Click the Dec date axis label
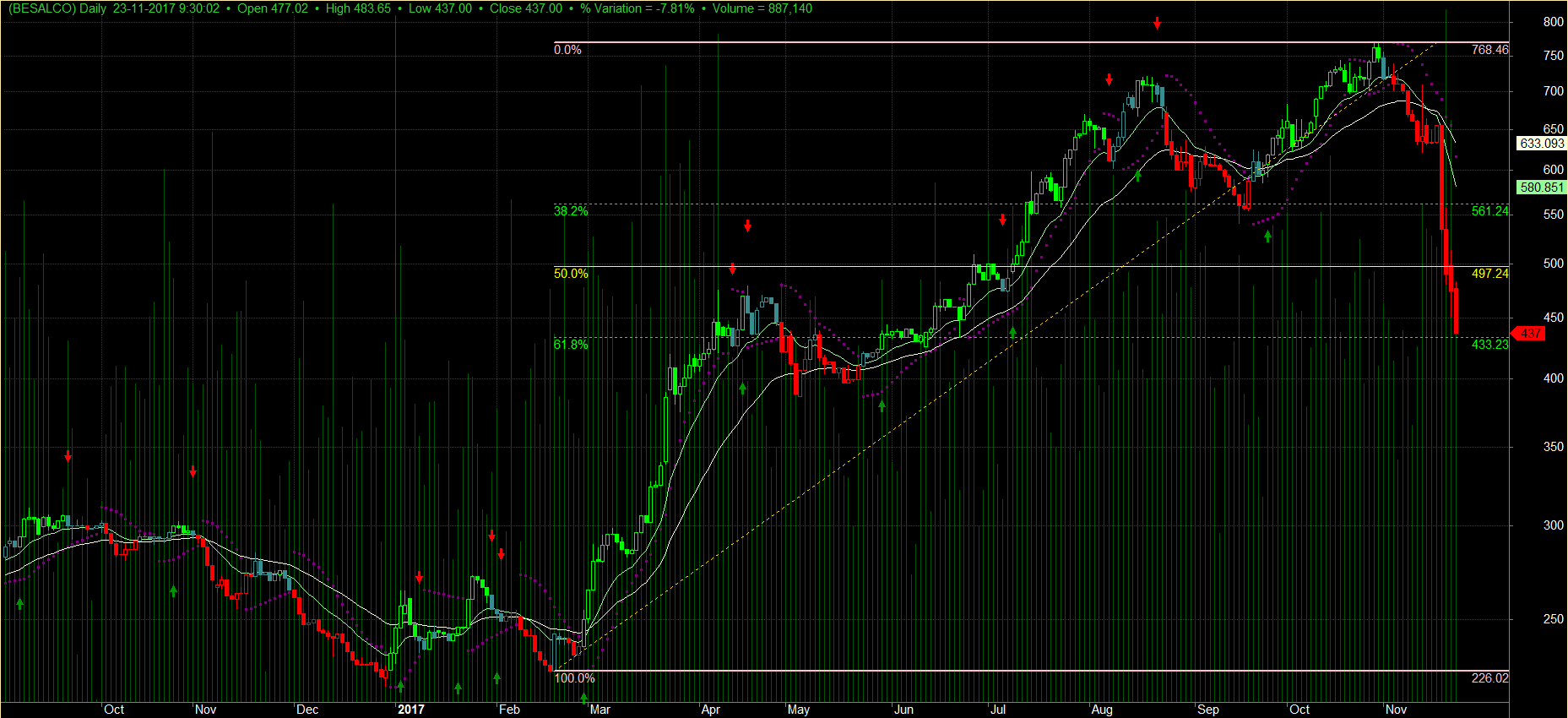The height and width of the screenshot is (718, 1568). pyautogui.click(x=307, y=710)
